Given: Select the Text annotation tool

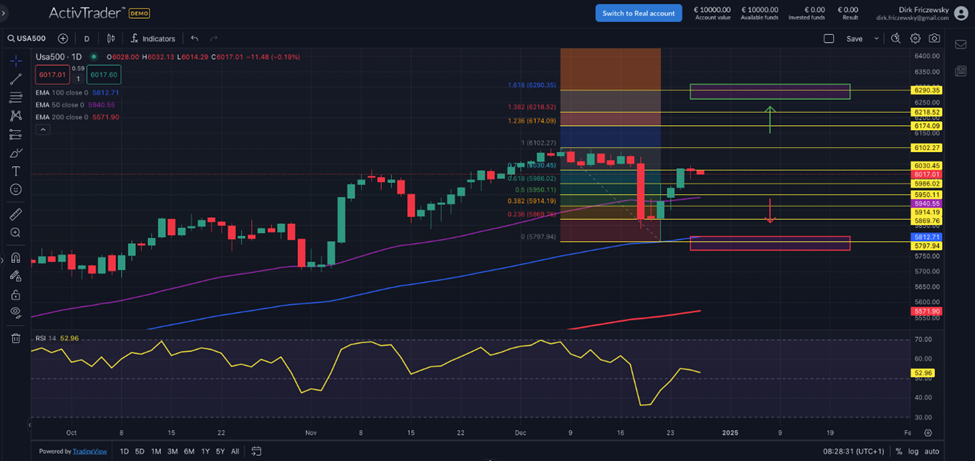Looking at the screenshot, I should coord(15,171).
